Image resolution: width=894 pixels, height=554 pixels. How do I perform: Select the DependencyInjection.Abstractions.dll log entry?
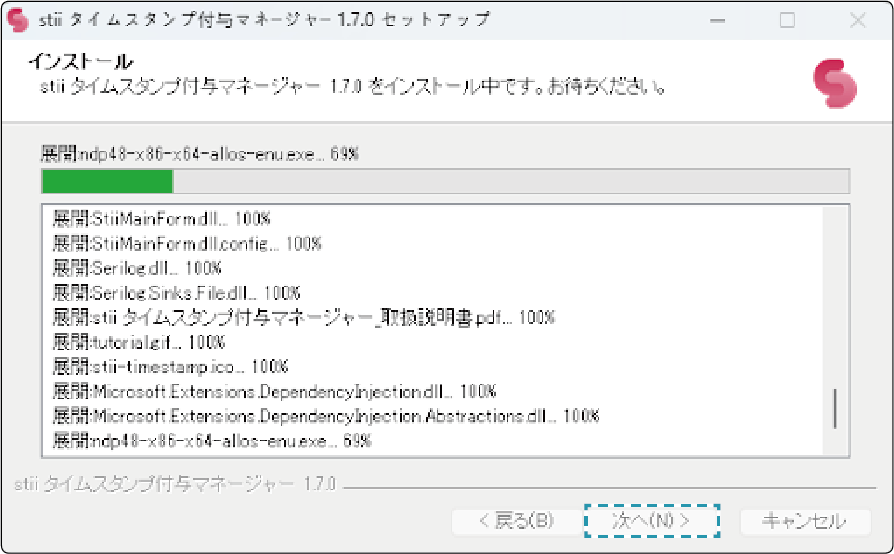pos(325,415)
